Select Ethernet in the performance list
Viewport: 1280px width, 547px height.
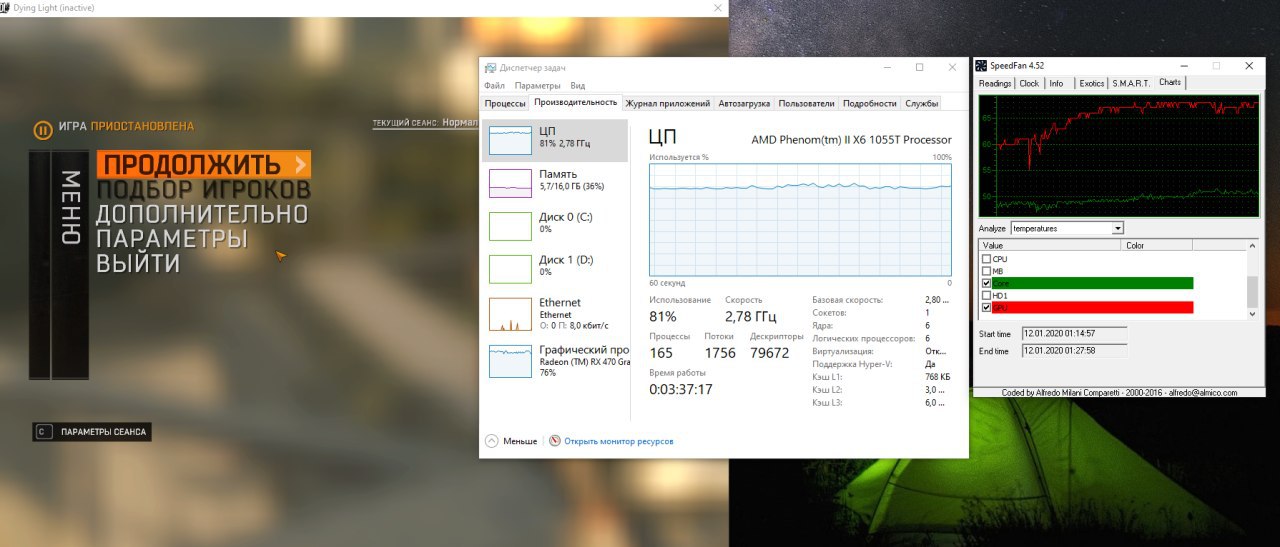[x=555, y=312]
